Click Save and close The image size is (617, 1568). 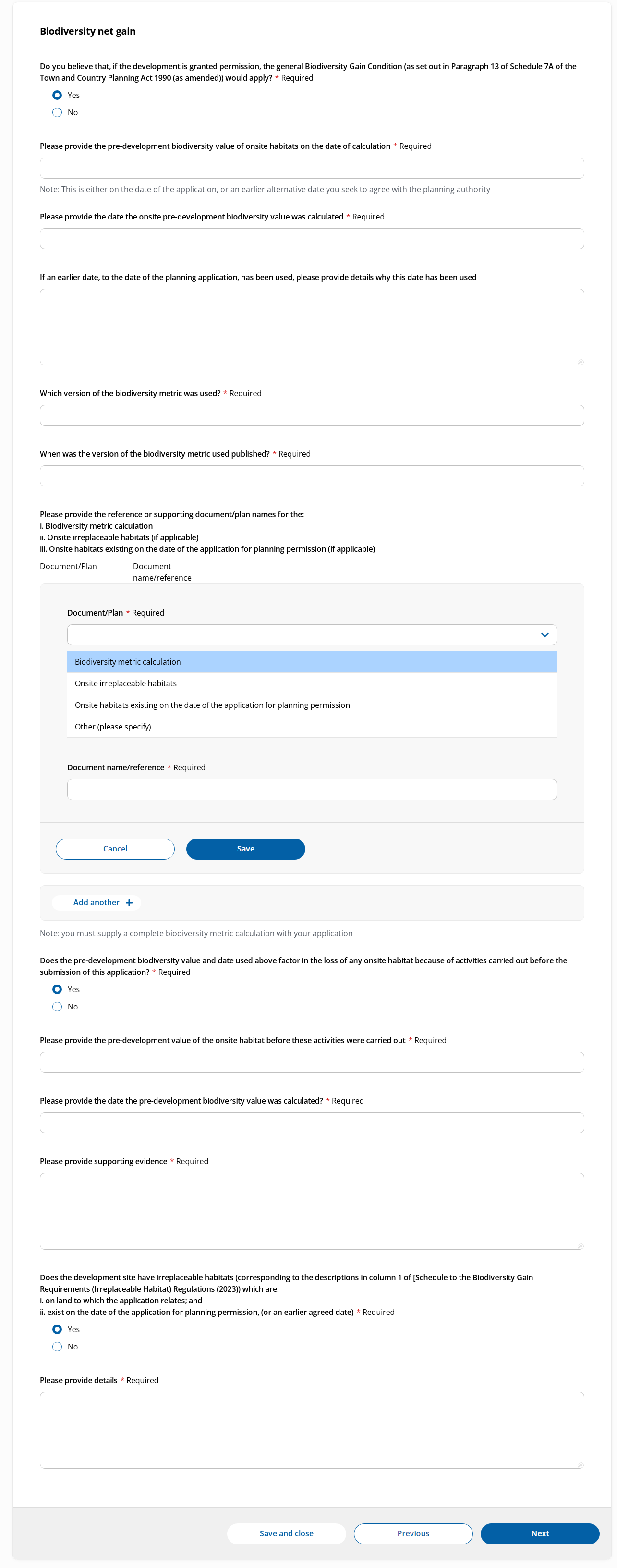(x=287, y=1533)
